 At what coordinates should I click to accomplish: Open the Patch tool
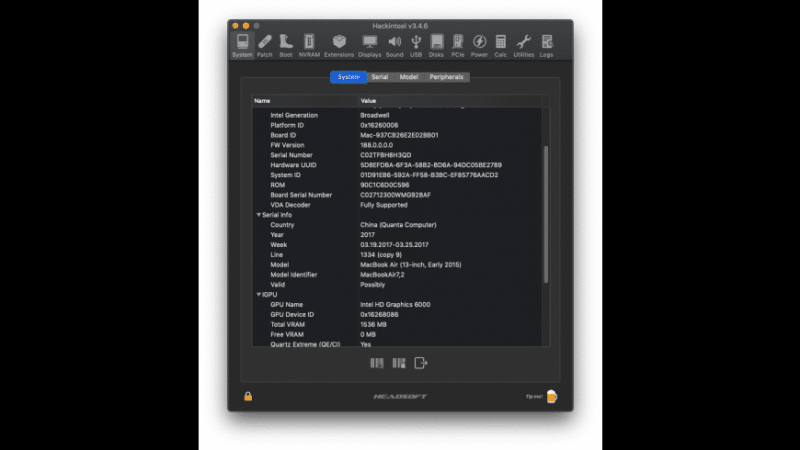[264, 46]
